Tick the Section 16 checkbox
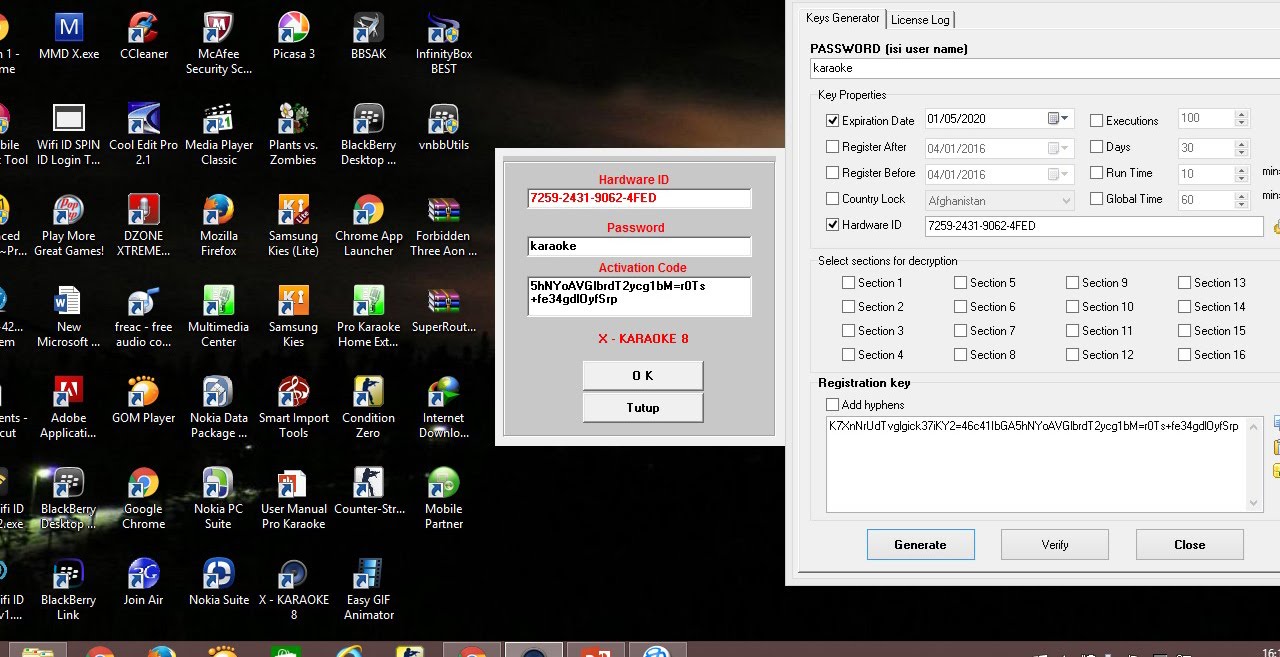1280x657 pixels. pyautogui.click(x=1184, y=354)
